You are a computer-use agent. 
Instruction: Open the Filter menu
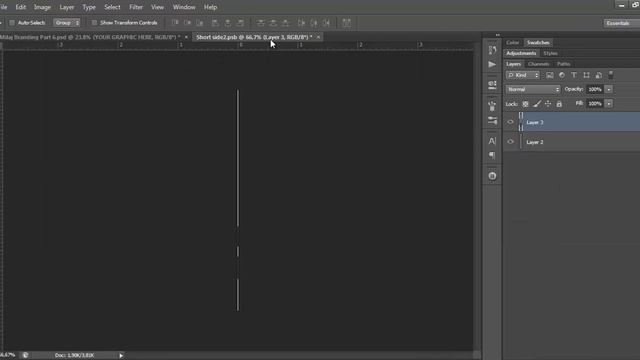[136, 7]
